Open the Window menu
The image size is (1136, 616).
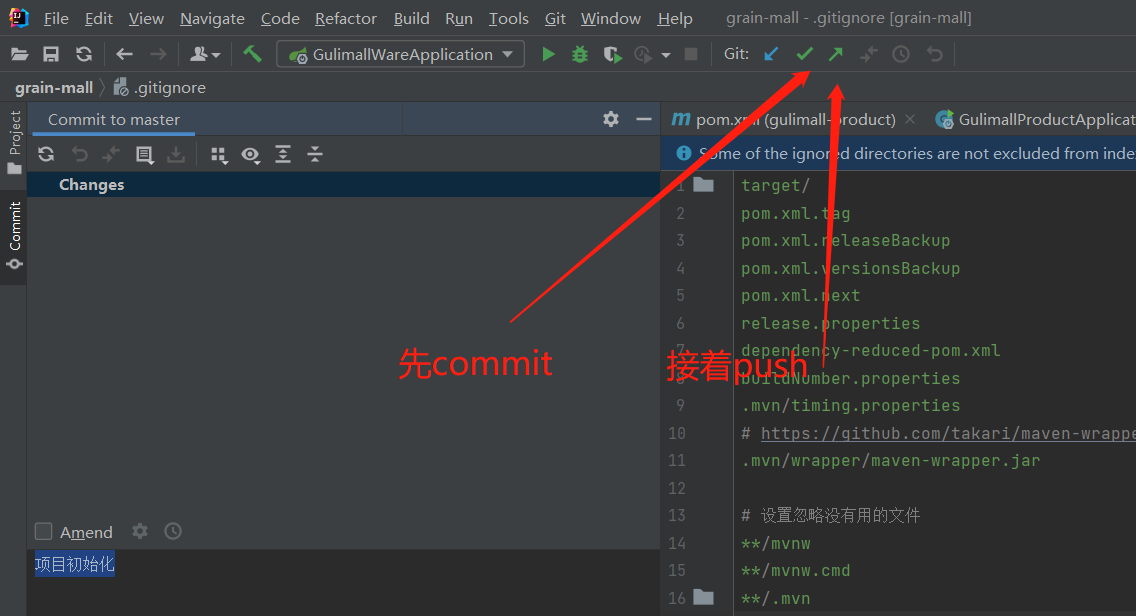pos(611,18)
